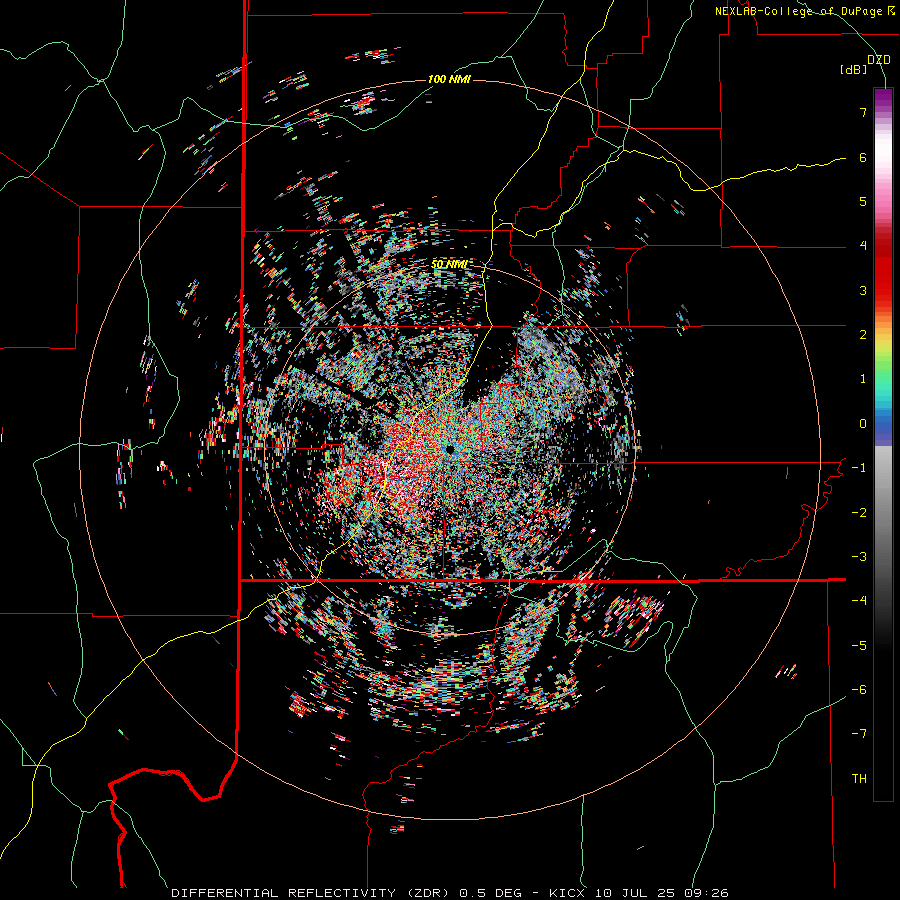Click the positive 4 tick label on the scale
The height and width of the screenshot is (900, 900).
[863, 246]
